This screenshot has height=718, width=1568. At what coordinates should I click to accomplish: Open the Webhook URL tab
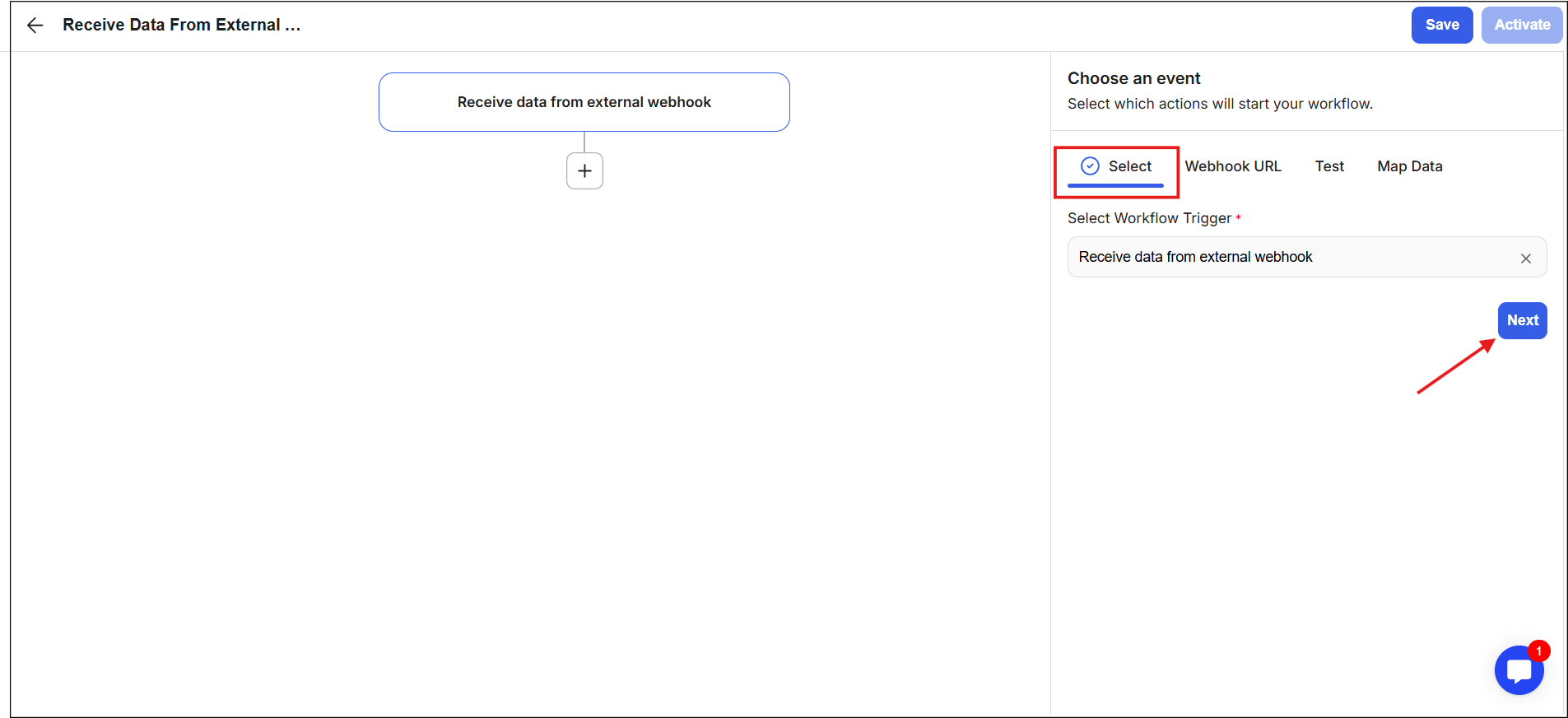click(x=1232, y=166)
